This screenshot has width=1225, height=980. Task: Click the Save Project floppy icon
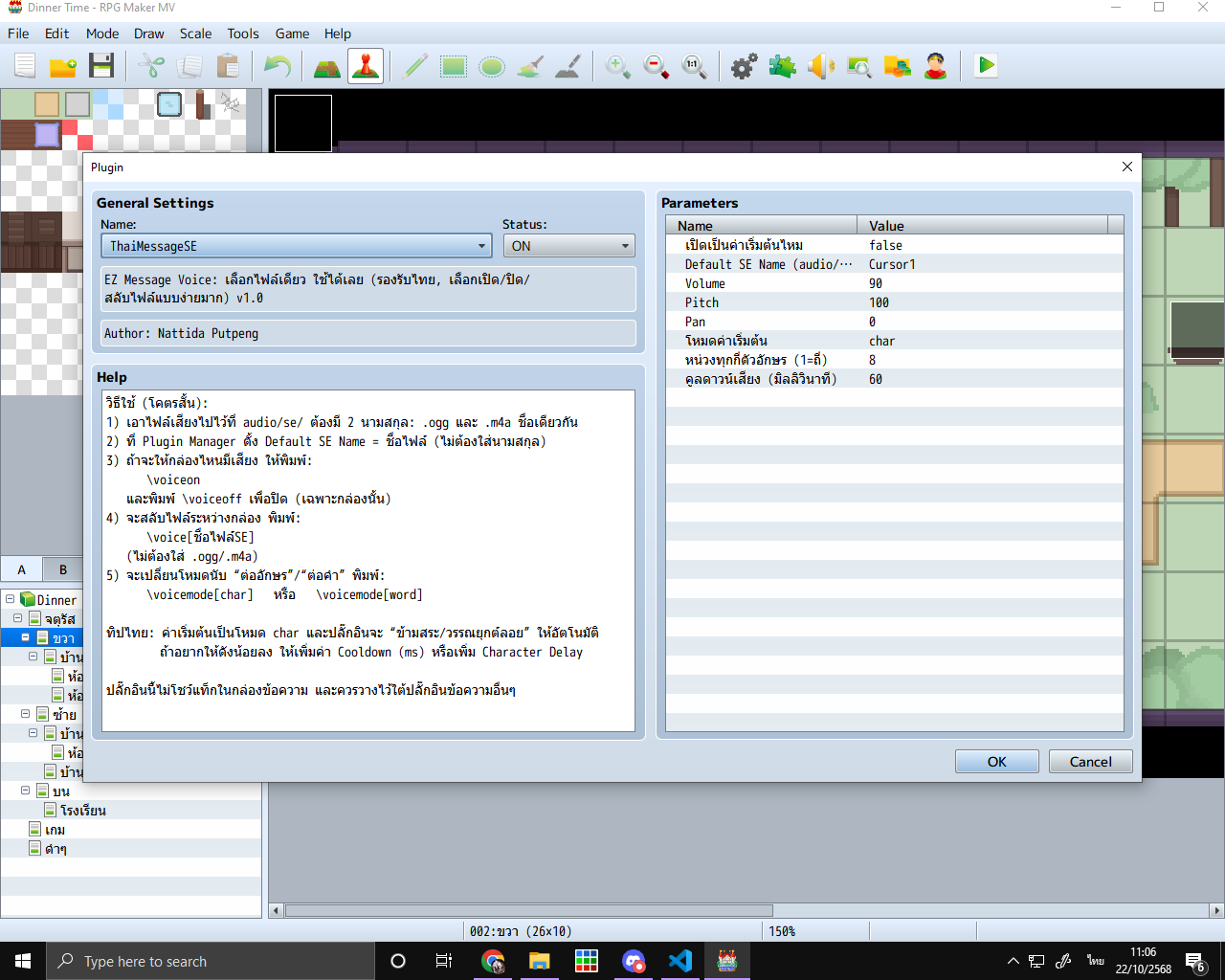click(x=101, y=66)
